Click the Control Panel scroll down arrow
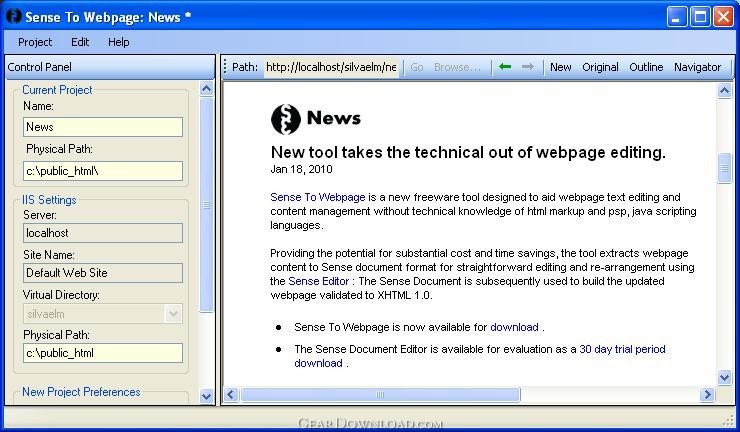 pos(206,396)
